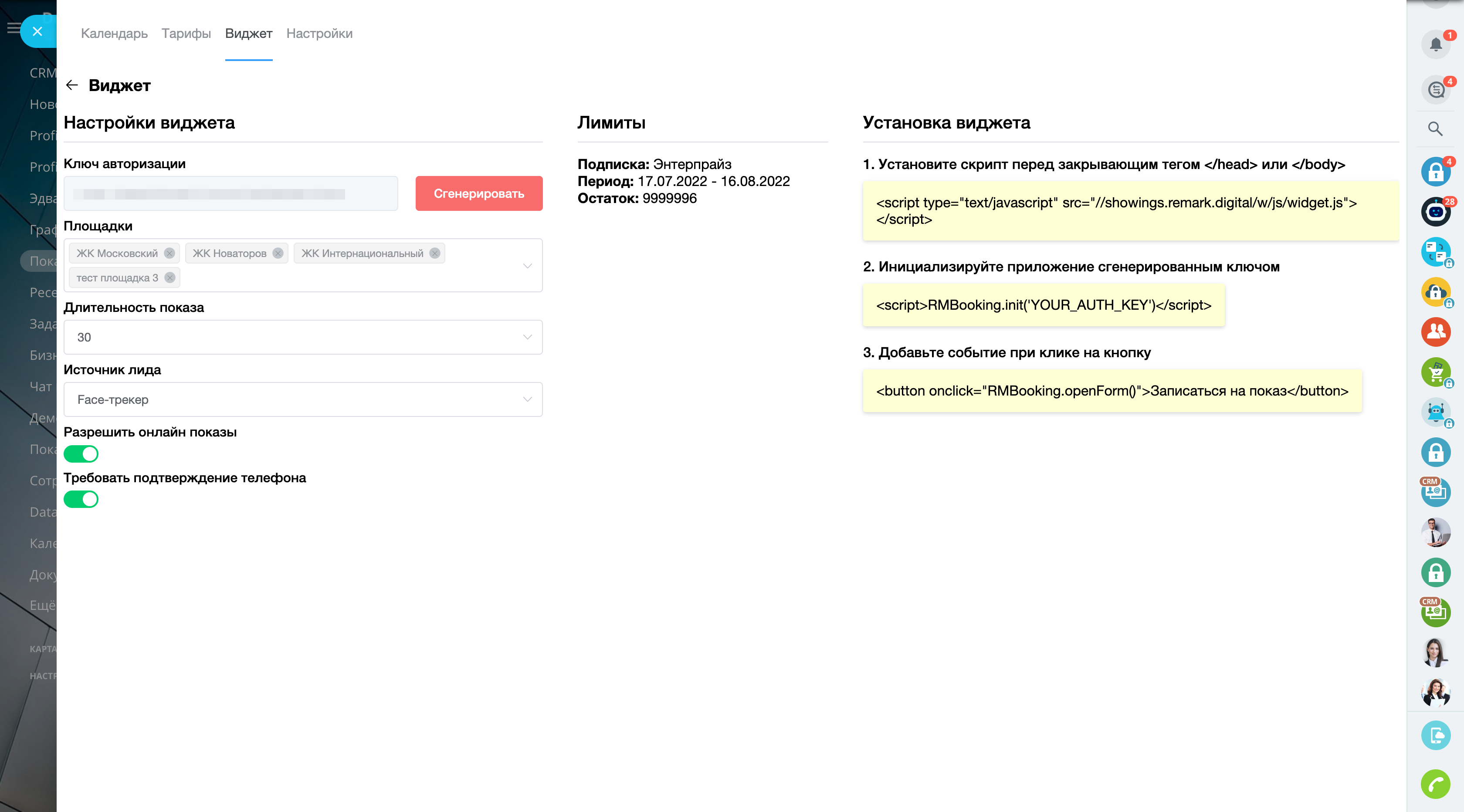Expand the Площадки multi-select dropdown
The height and width of the screenshot is (812, 1464).
pos(527,265)
